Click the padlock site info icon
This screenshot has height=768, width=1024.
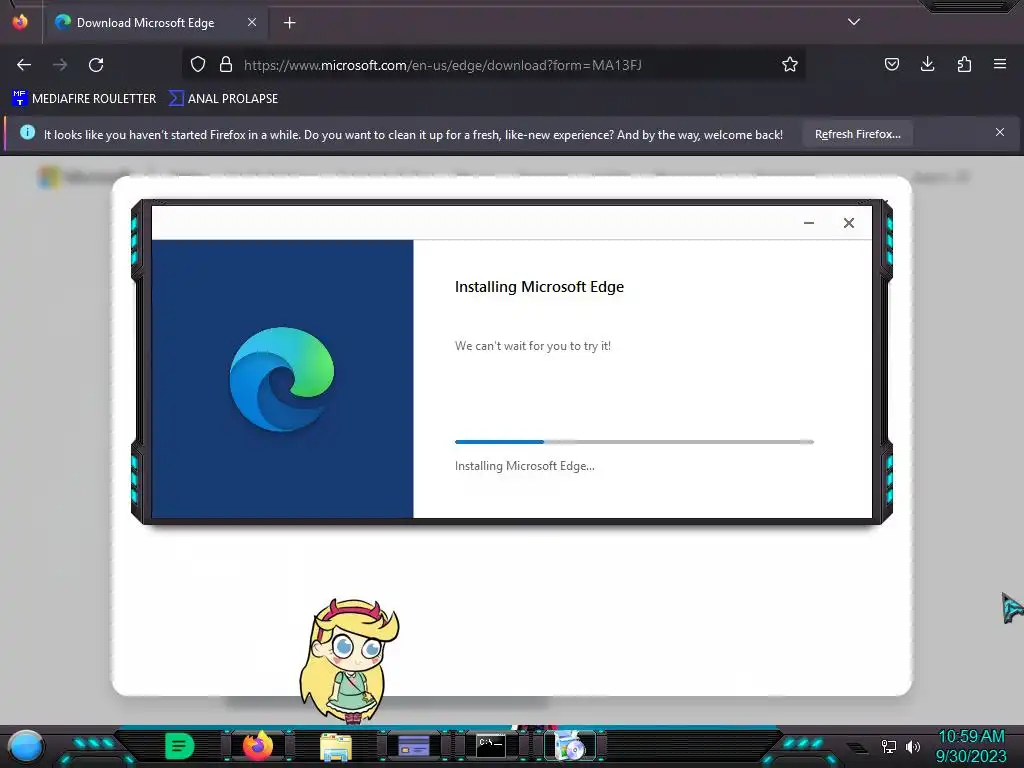(x=226, y=64)
